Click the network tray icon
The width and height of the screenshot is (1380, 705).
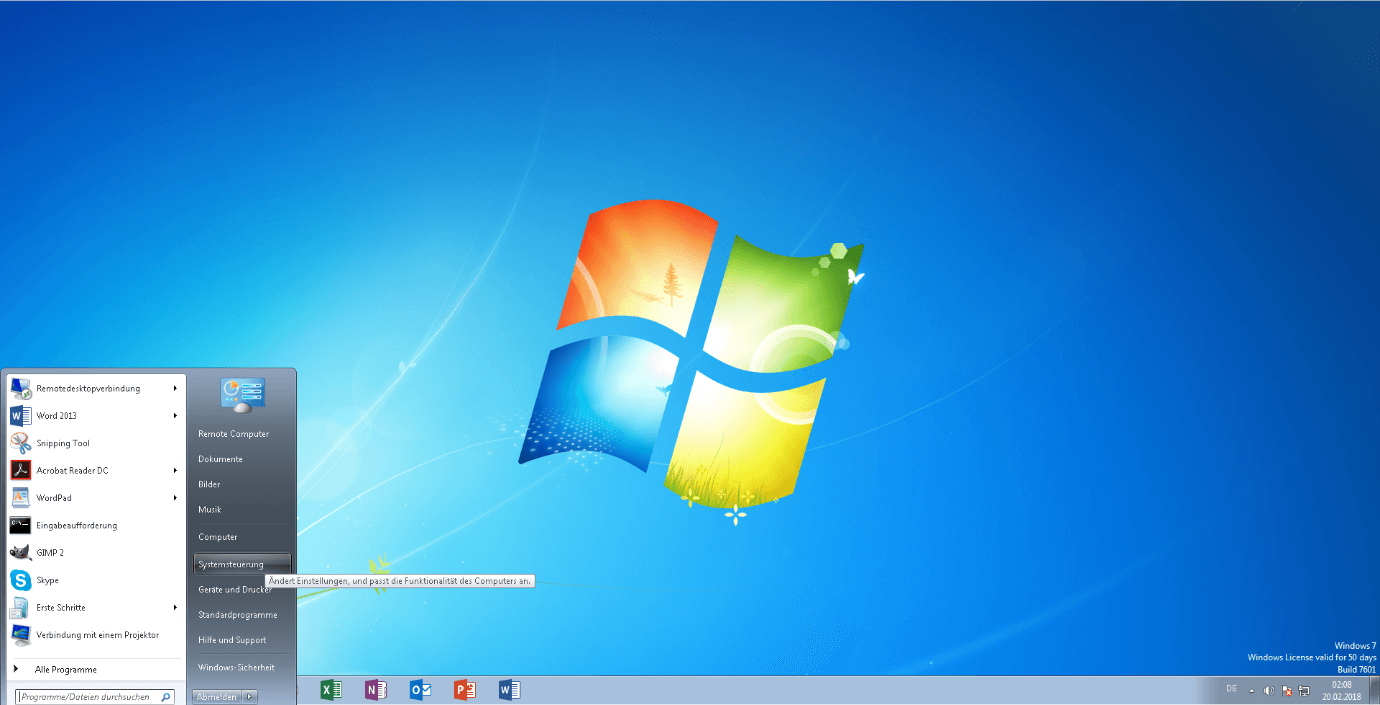[x=1304, y=690]
